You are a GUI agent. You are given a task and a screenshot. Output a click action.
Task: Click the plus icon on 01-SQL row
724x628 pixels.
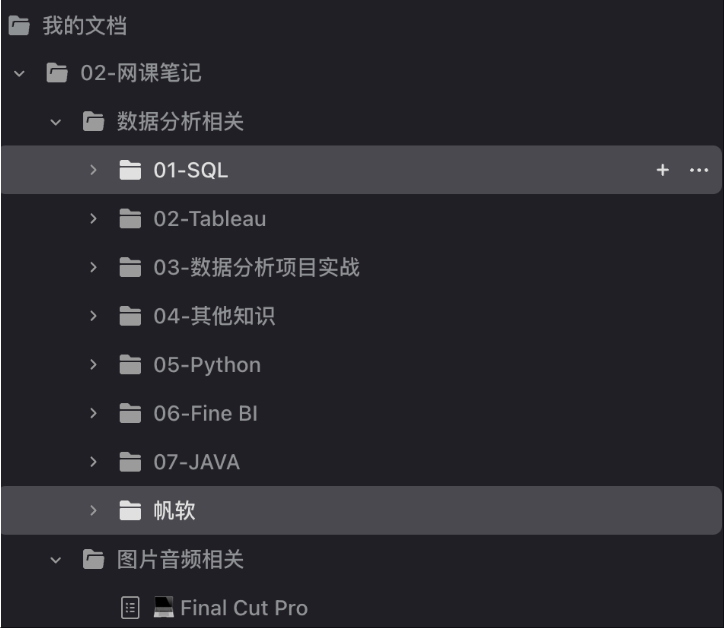662,171
